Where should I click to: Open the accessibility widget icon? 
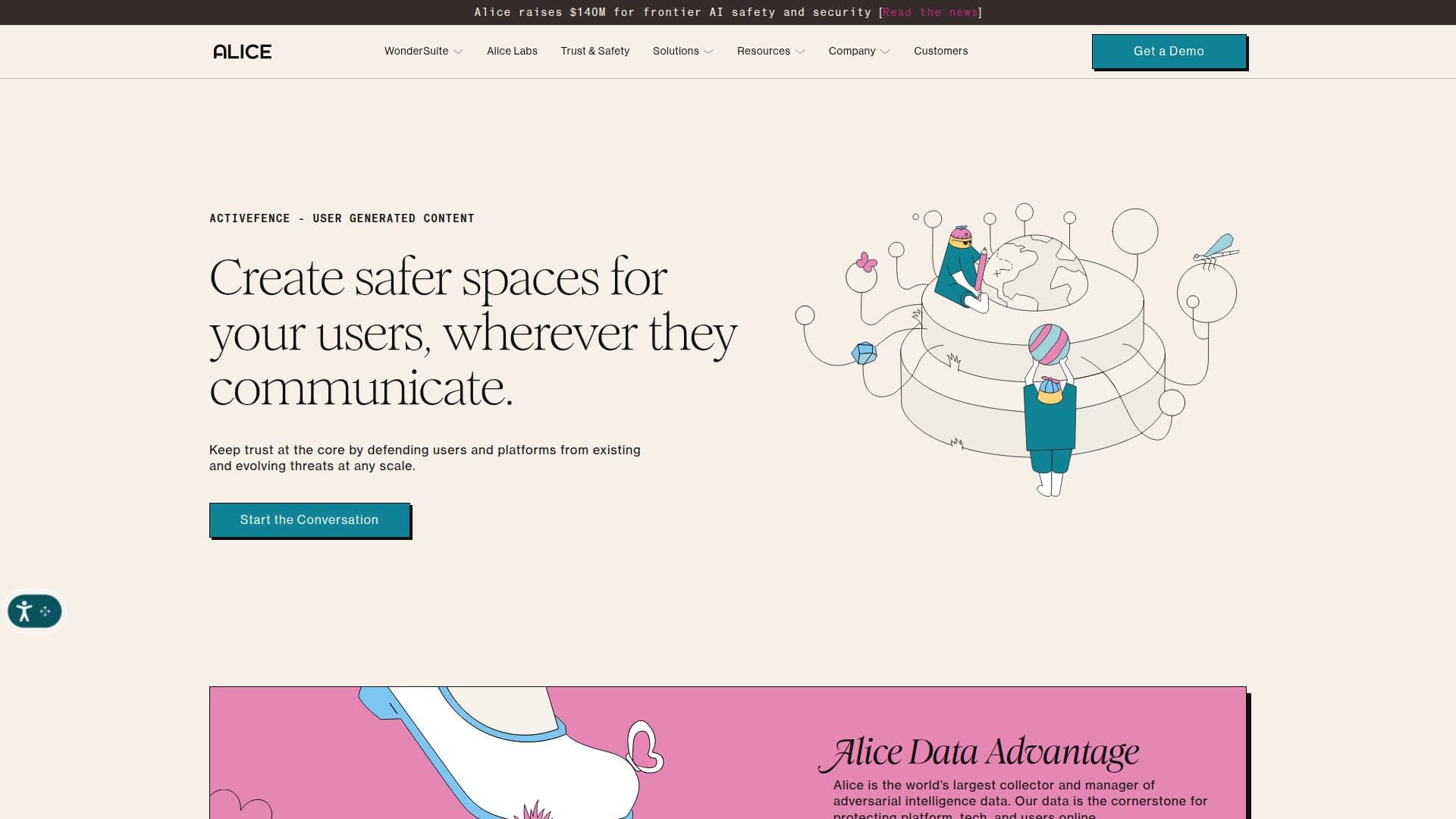click(34, 611)
